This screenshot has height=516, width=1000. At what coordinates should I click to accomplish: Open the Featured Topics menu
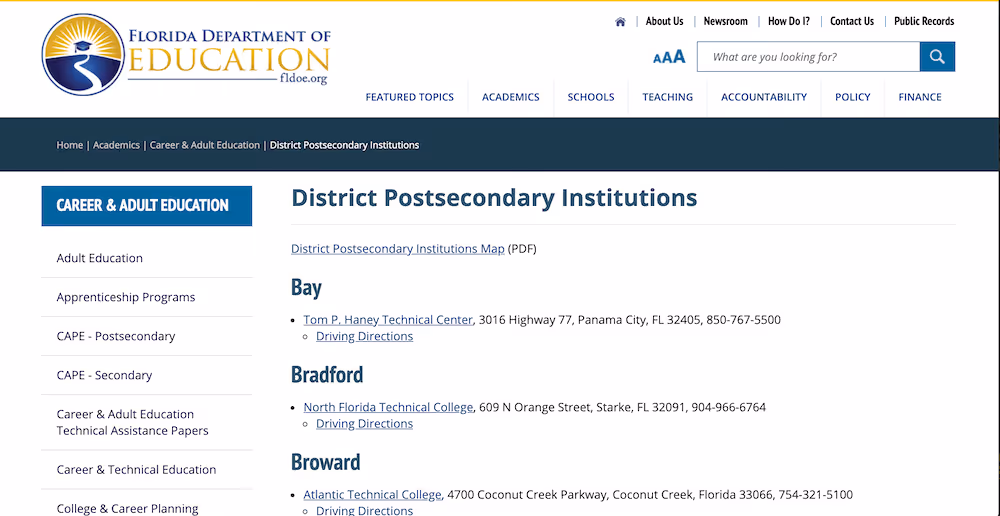409,97
